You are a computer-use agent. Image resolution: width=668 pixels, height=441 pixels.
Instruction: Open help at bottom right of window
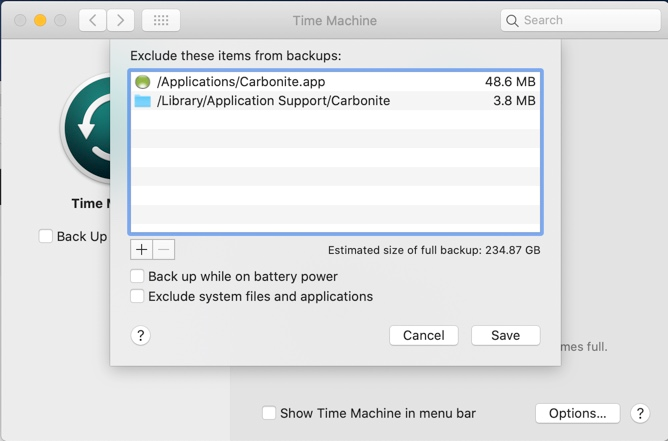coord(640,414)
